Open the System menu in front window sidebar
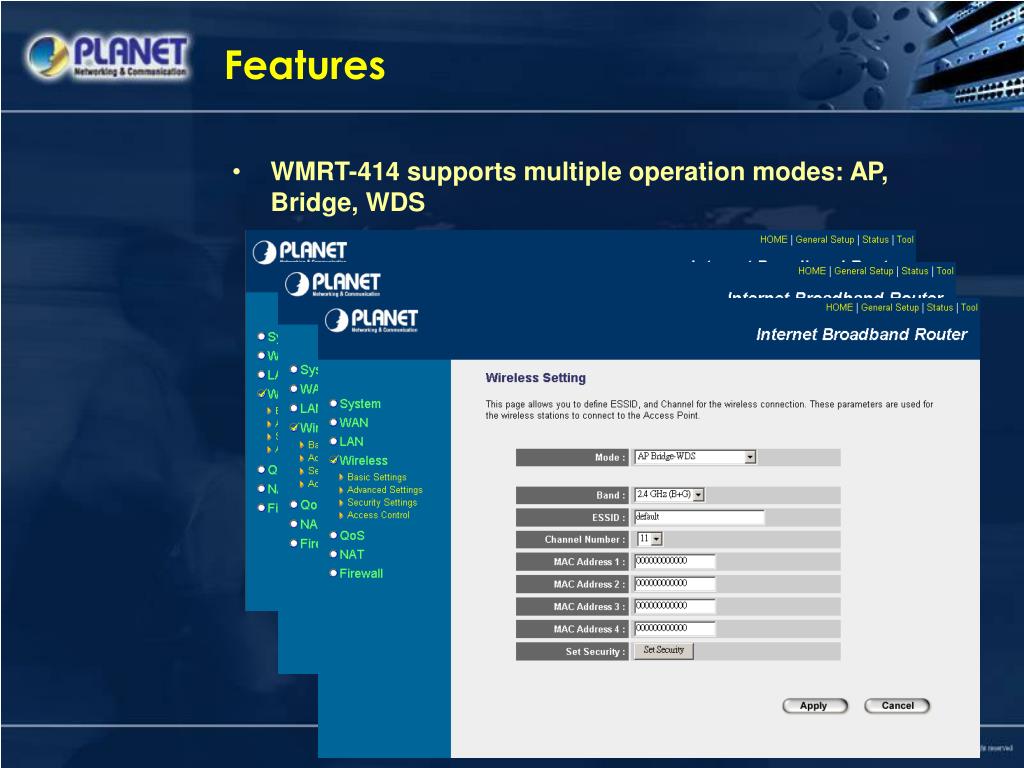 [359, 404]
